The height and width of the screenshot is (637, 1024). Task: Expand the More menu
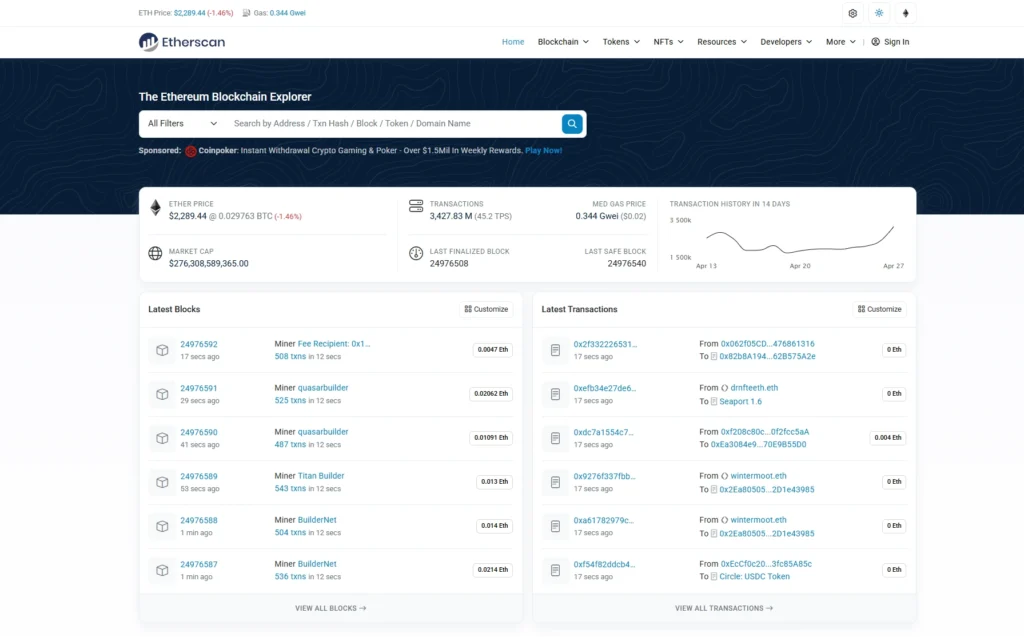point(840,42)
